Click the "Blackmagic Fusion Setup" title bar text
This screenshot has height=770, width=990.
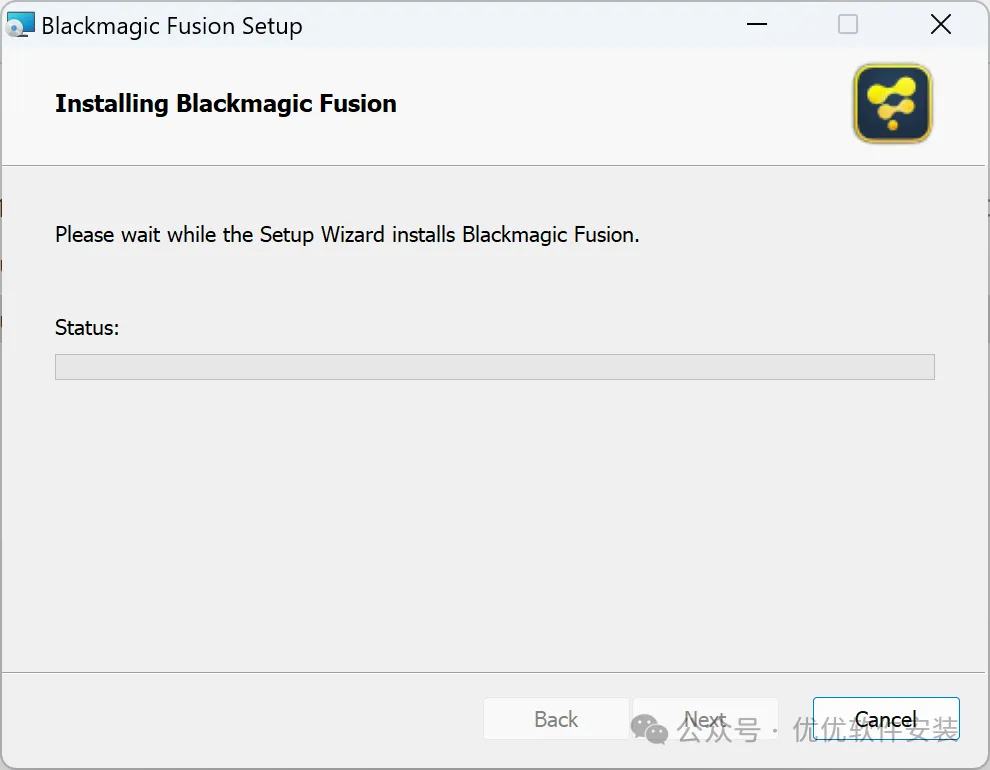click(172, 26)
